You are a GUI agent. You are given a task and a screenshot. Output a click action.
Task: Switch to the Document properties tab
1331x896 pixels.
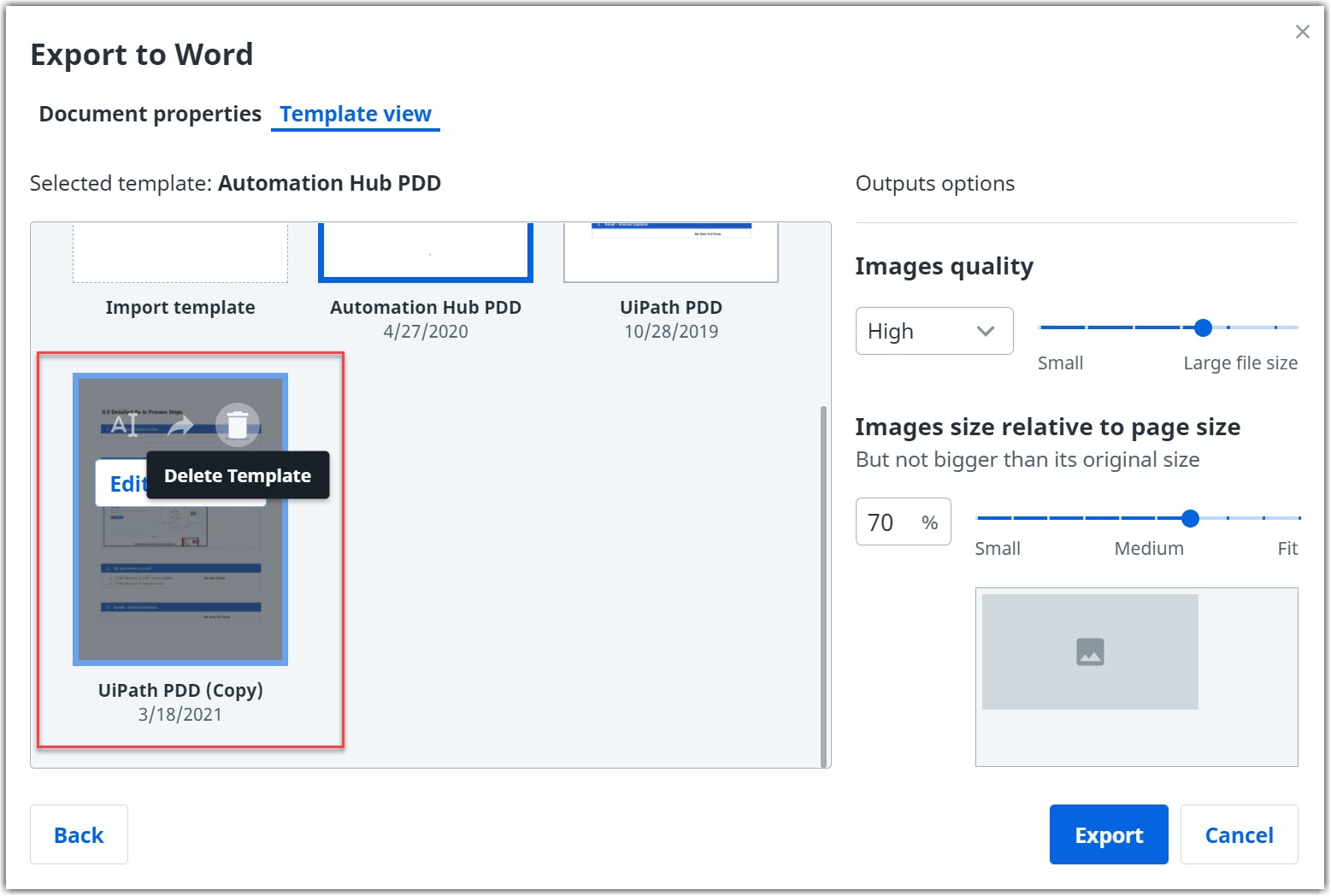(x=150, y=114)
